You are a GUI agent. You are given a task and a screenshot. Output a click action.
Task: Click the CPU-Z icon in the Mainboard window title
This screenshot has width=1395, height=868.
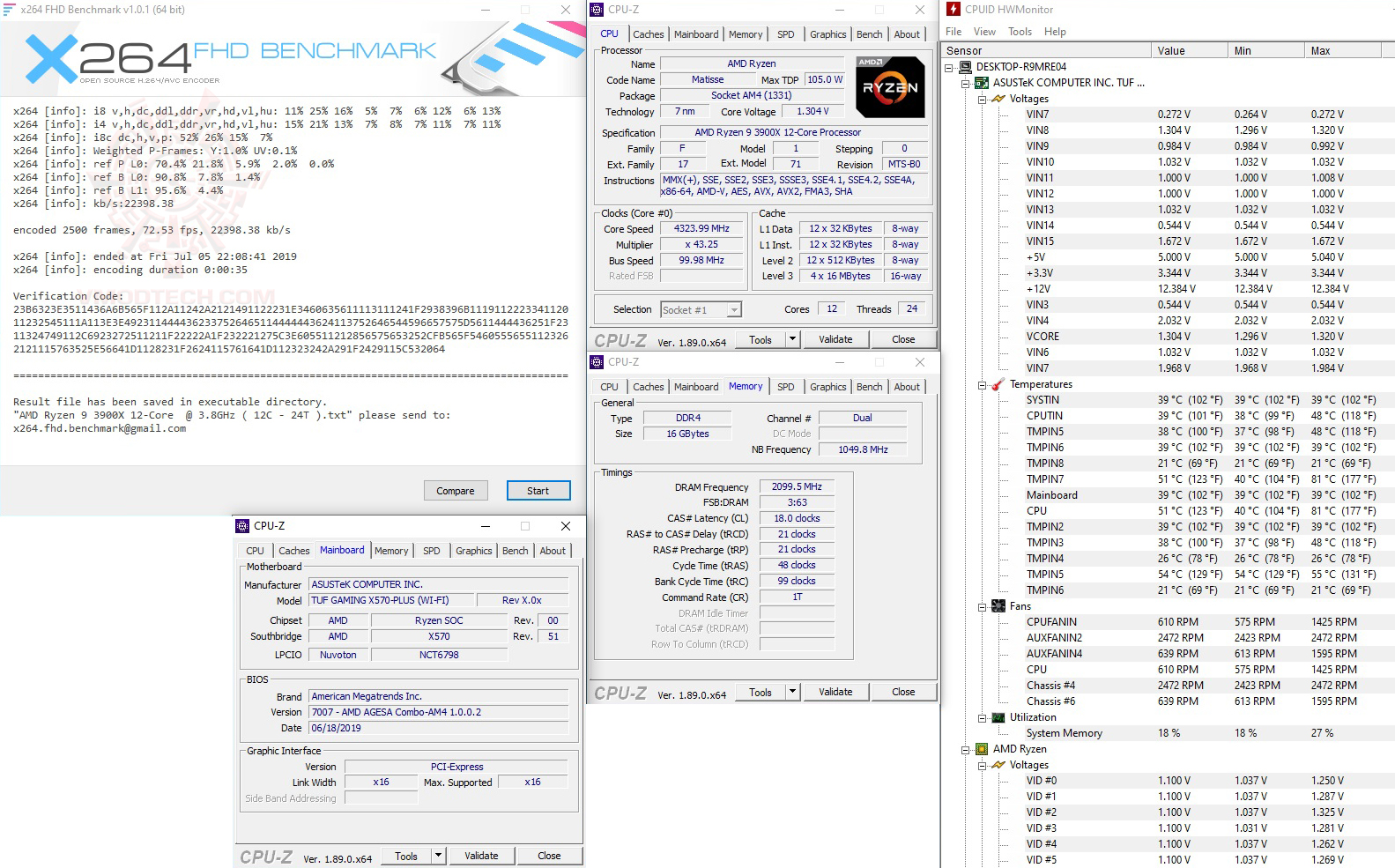click(242, 526)
